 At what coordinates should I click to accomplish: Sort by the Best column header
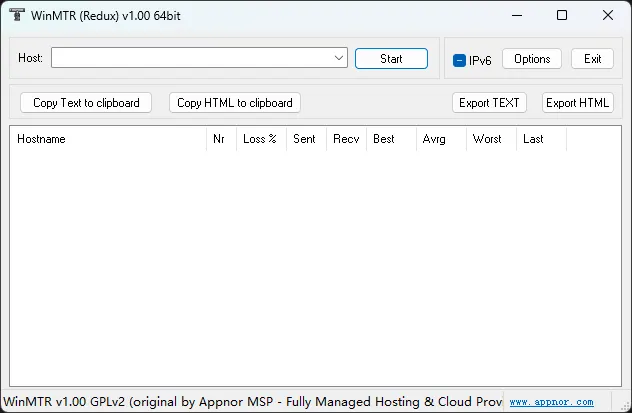390,139
